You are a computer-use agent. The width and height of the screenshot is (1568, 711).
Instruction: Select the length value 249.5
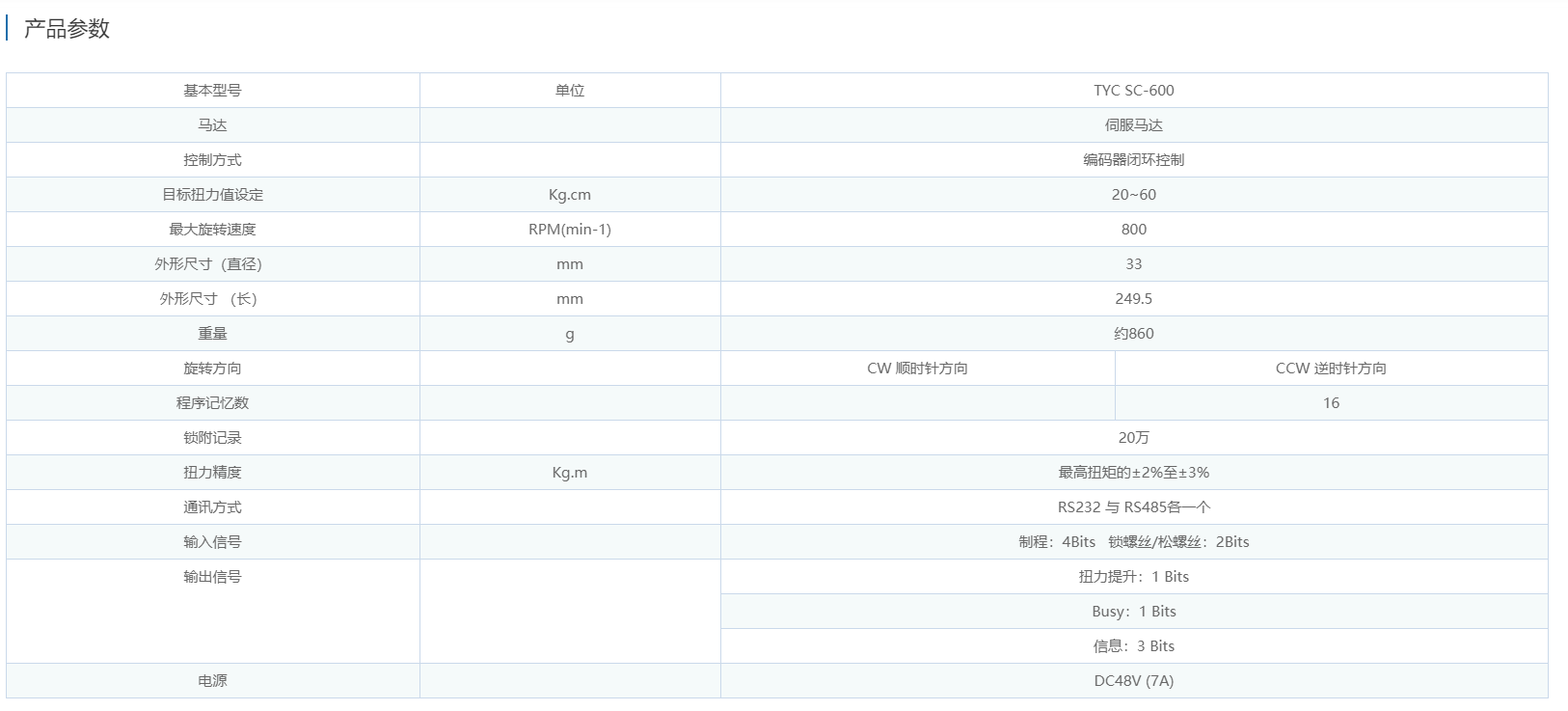tap(1134, 299)
